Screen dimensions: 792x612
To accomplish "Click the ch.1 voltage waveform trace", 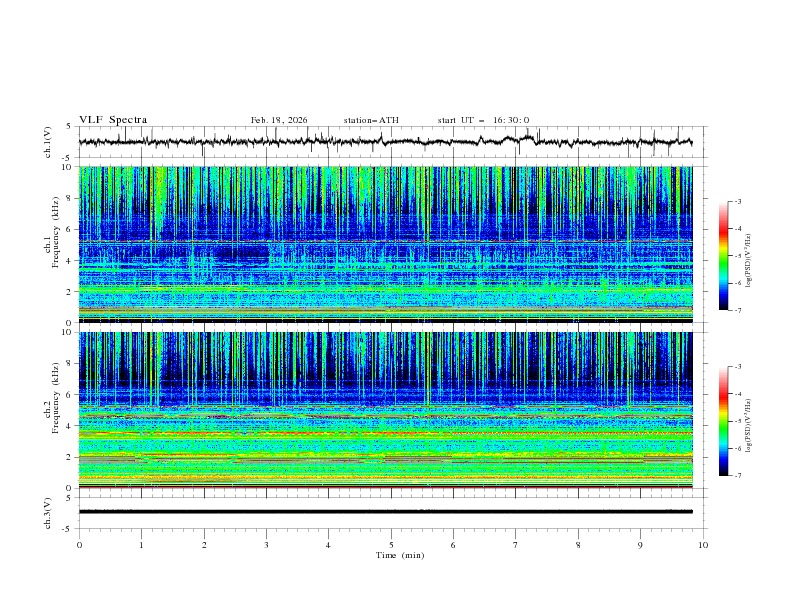I will click(x=385, y=142).
